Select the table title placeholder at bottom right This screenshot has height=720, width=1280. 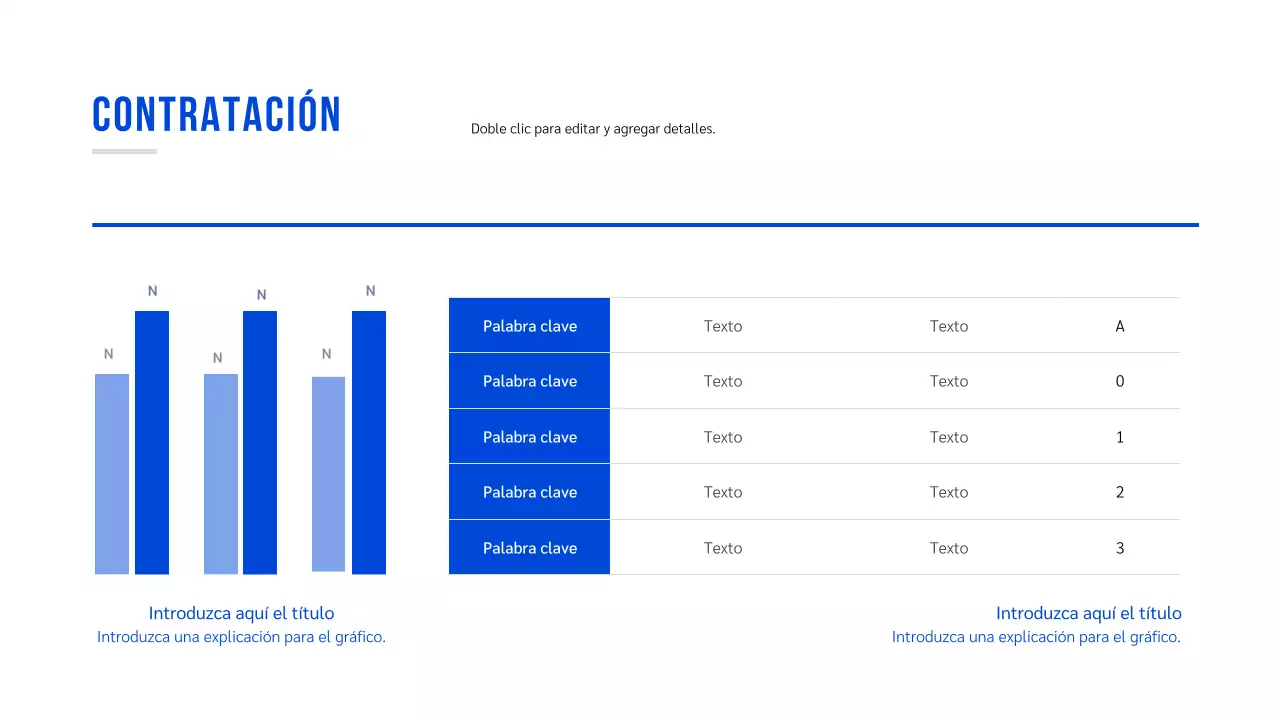(1088, 613)
